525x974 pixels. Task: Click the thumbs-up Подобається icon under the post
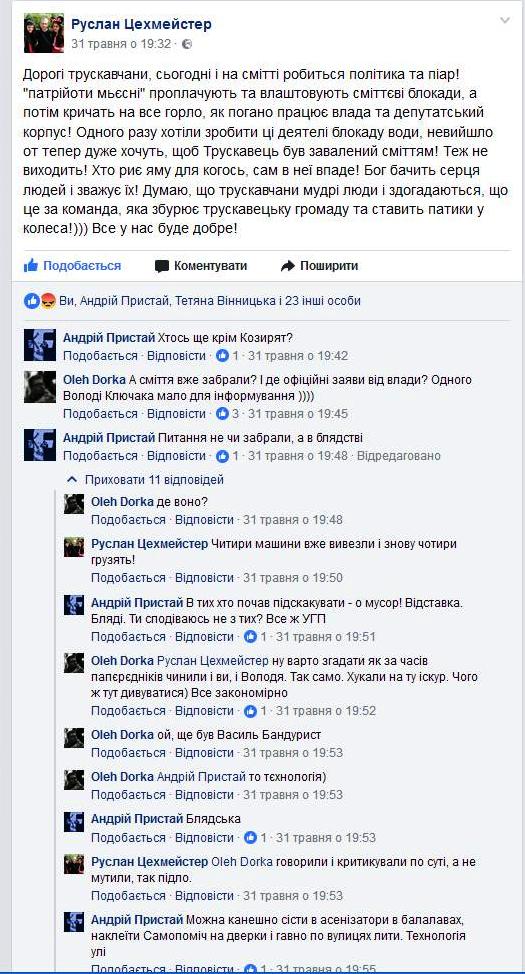coord(30,266)
